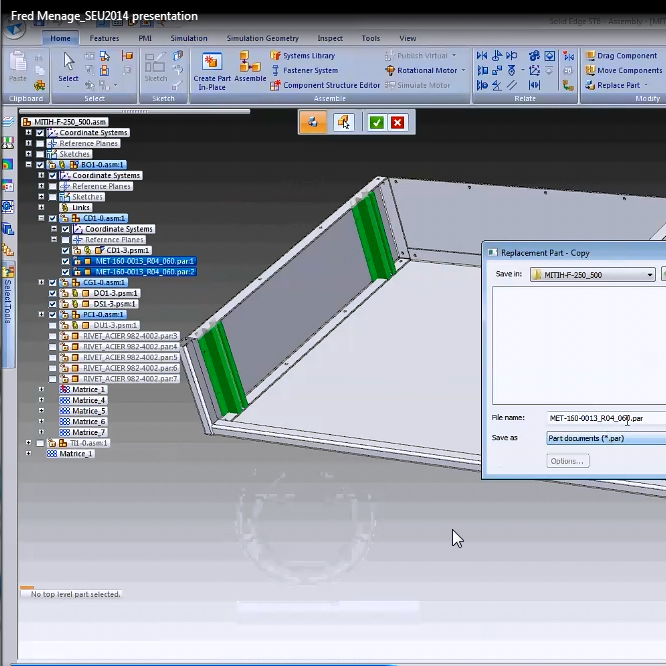Toggle BO1-0.asm:1 visibility checkbox
The image size is (666, 666).
coord(40,165)
